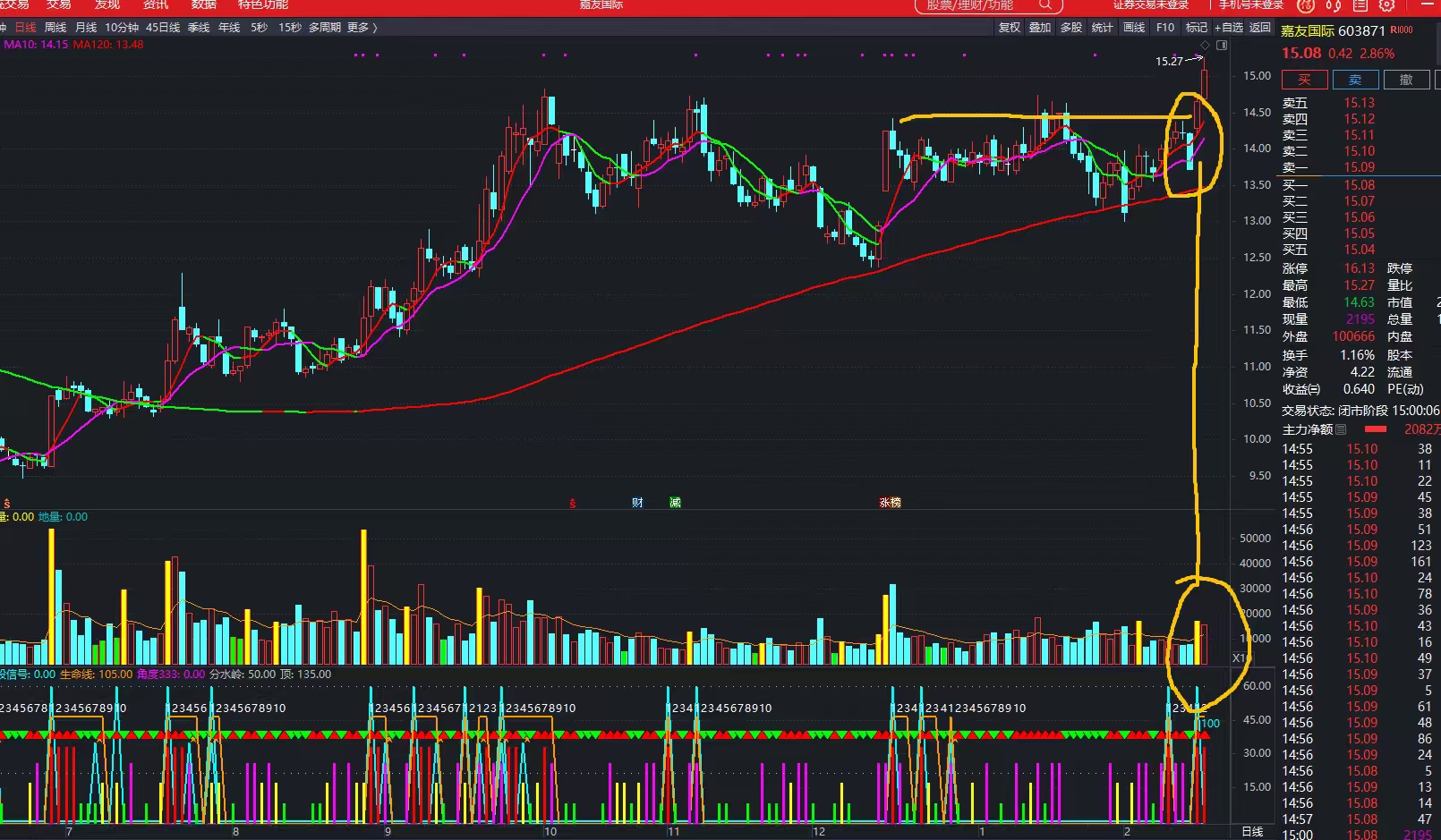Click 证券交易未登录 login link
Viewport: 1441px width, 840px height.
[1151, 5]
